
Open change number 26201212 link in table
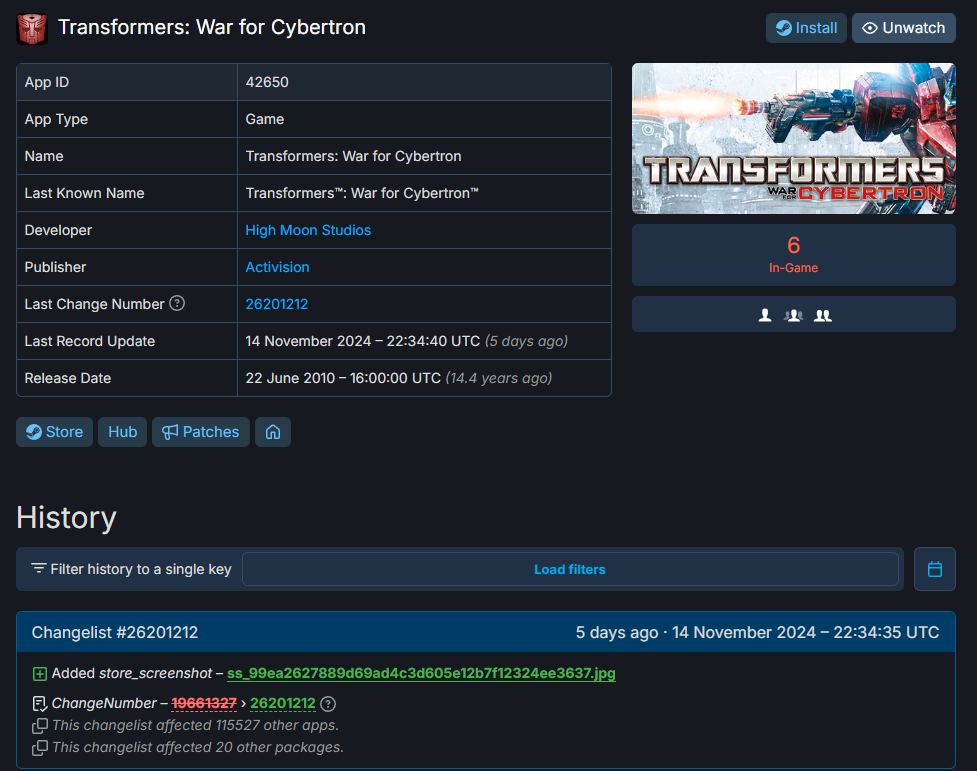coord(277,304)
